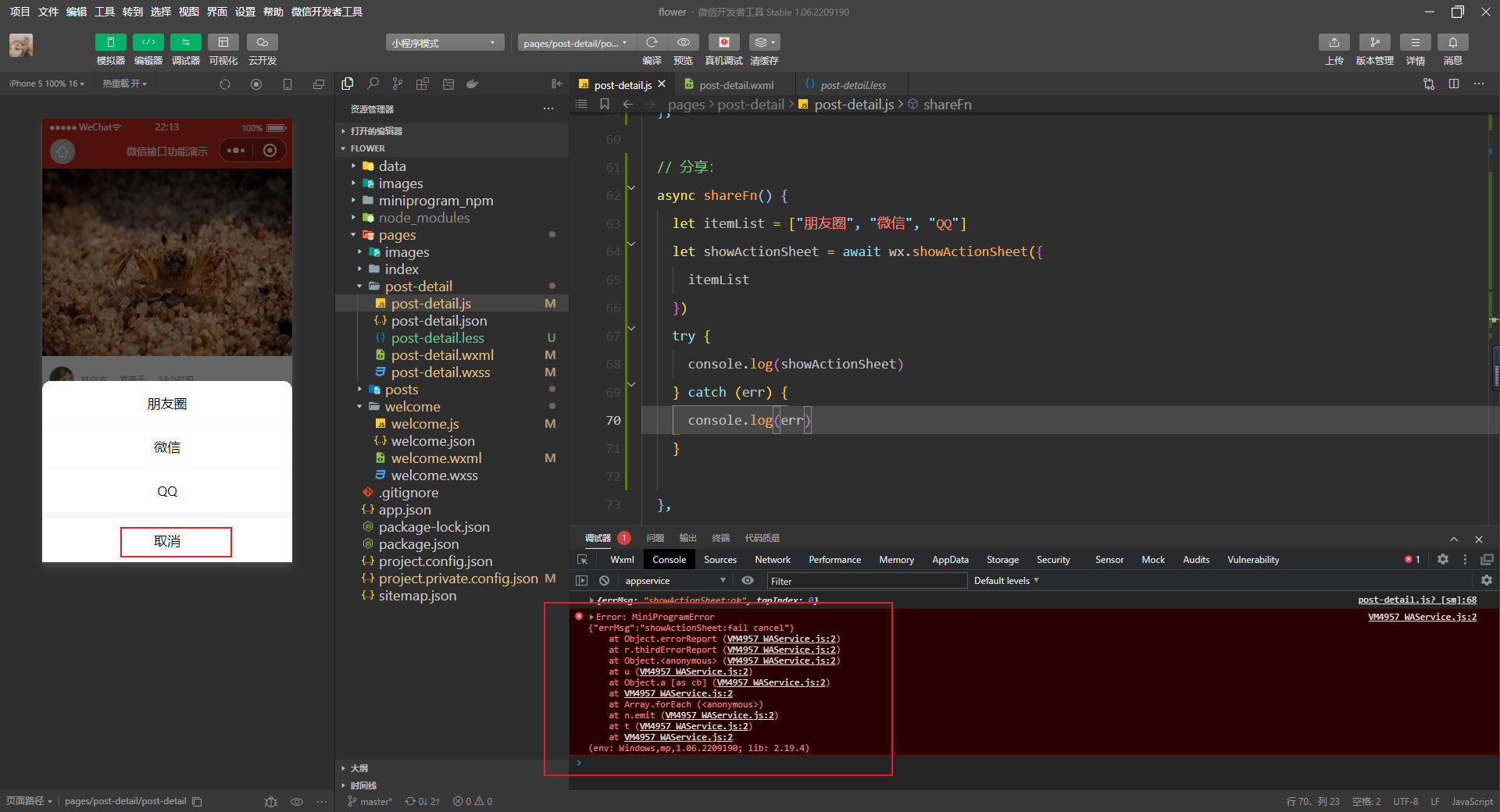This screenshot has height=812, width=1500.
Task: Open devtools settings gear
Action: [1443, 559]
